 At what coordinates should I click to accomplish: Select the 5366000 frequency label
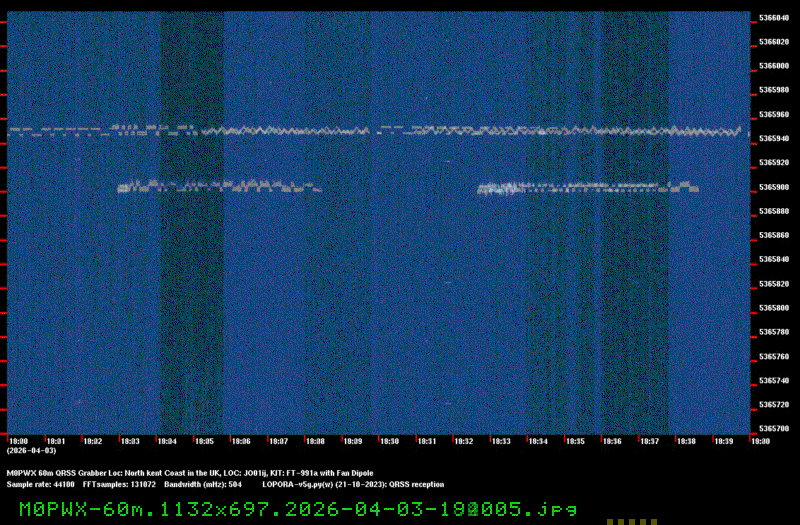[x=774, y=66]
